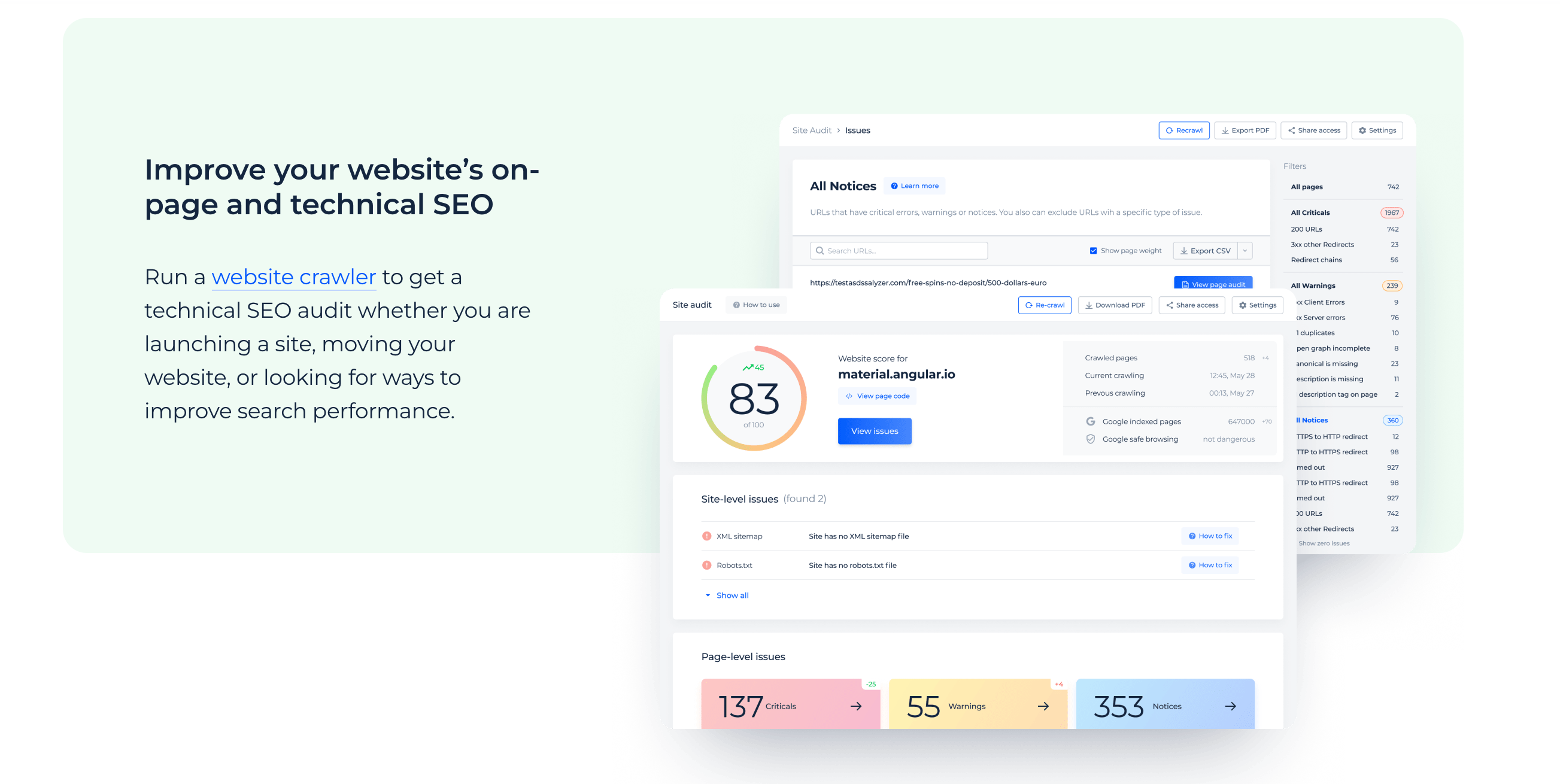Click the View page code icon
The height and width of the screenshot is (784, 1560).
[x=848, y=396]
